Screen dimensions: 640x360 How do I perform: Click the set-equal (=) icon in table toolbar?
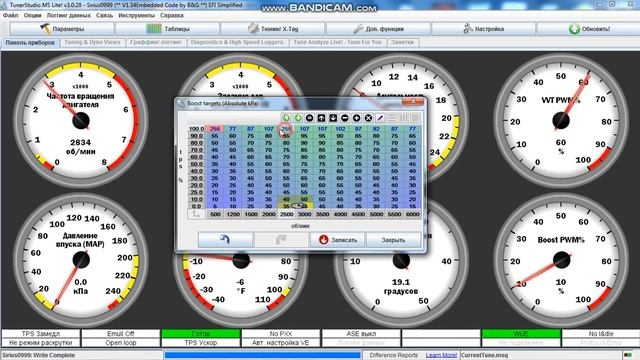[309, 118]
